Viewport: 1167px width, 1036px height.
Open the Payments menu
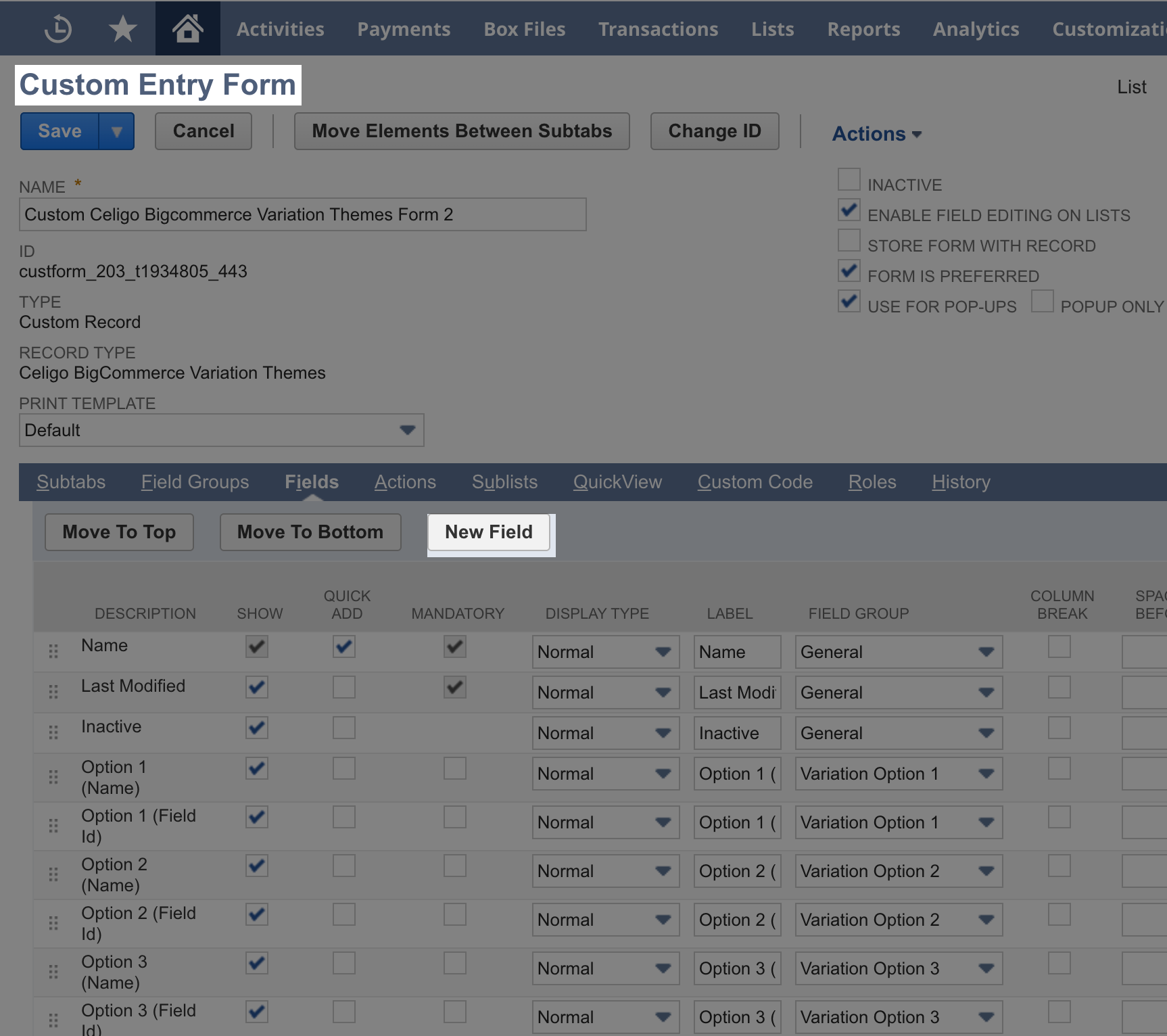tap(404, 29)
